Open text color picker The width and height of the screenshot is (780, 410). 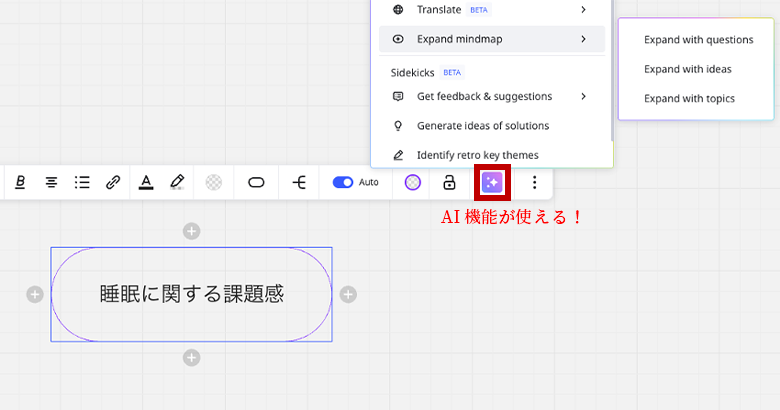[146, 182]
